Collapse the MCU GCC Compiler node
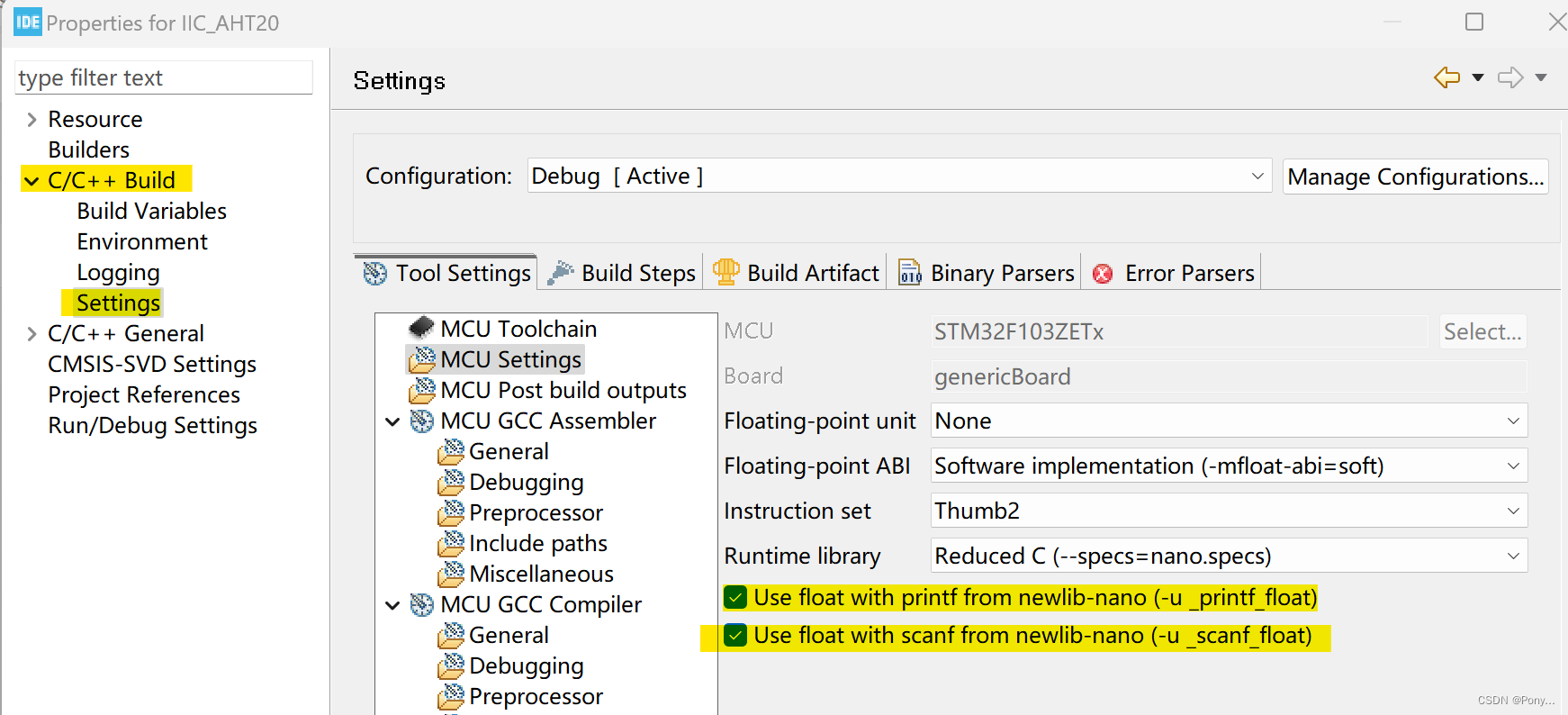Viewport: 1568px width, 715px height. pos(392,605)
